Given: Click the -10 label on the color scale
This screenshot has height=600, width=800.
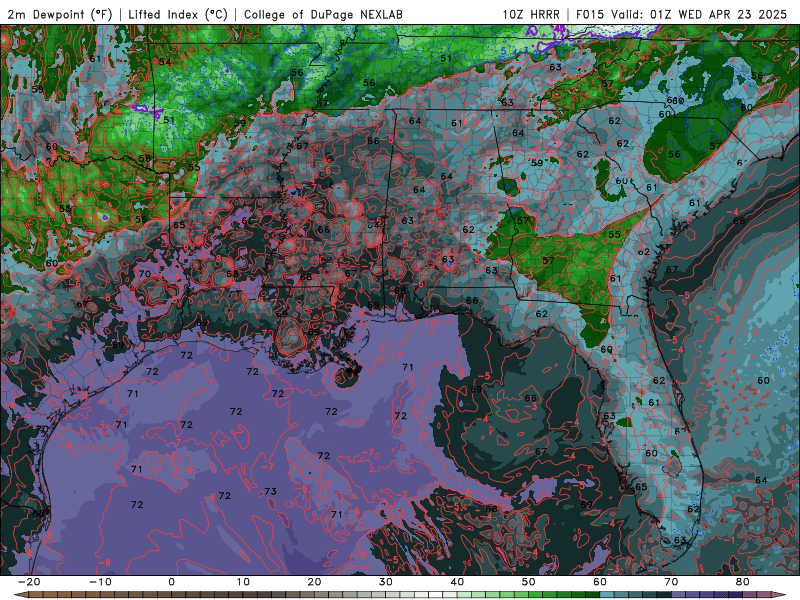Looking at the screenshot, I should 100,582.
